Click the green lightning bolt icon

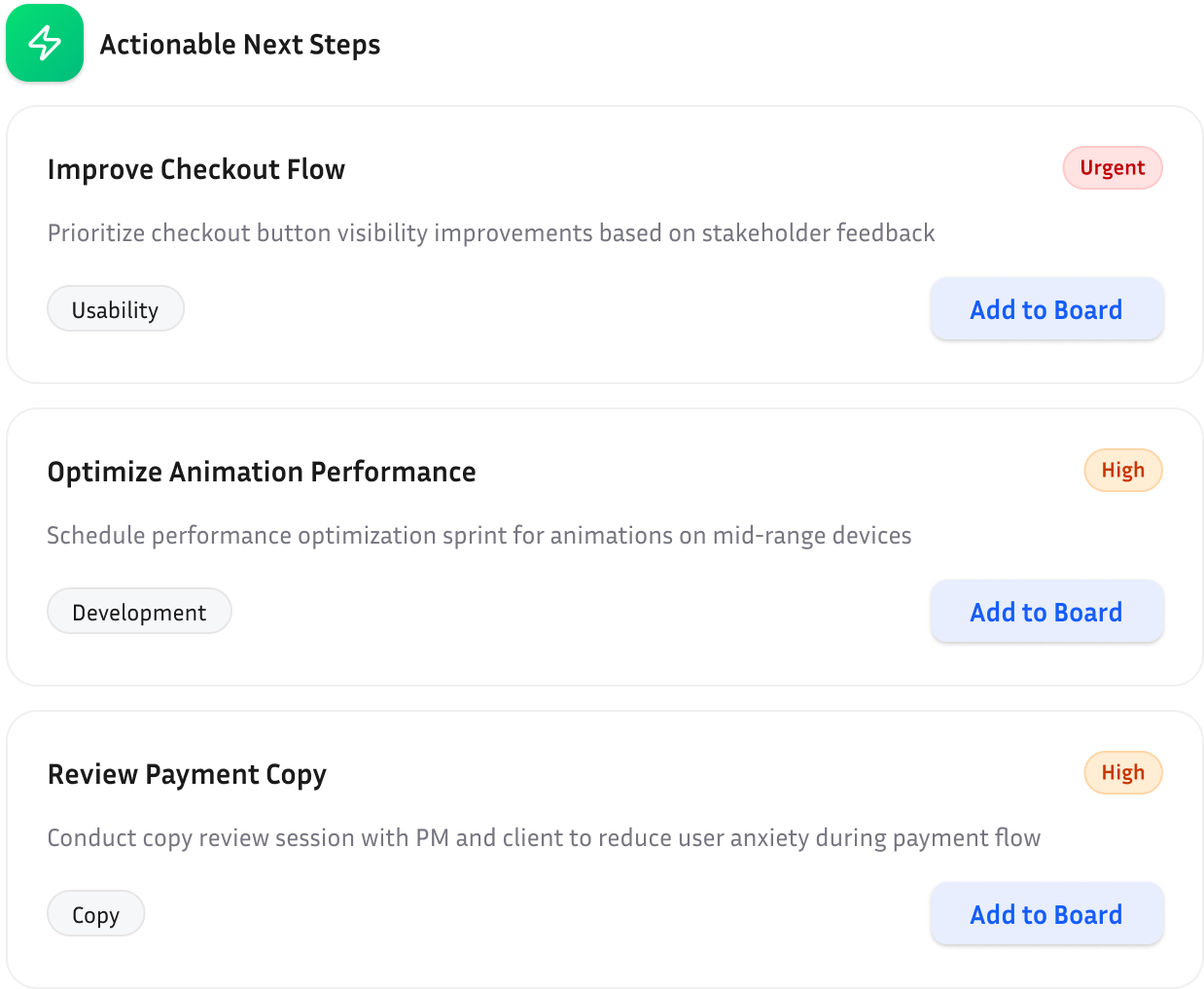[45, 44]
